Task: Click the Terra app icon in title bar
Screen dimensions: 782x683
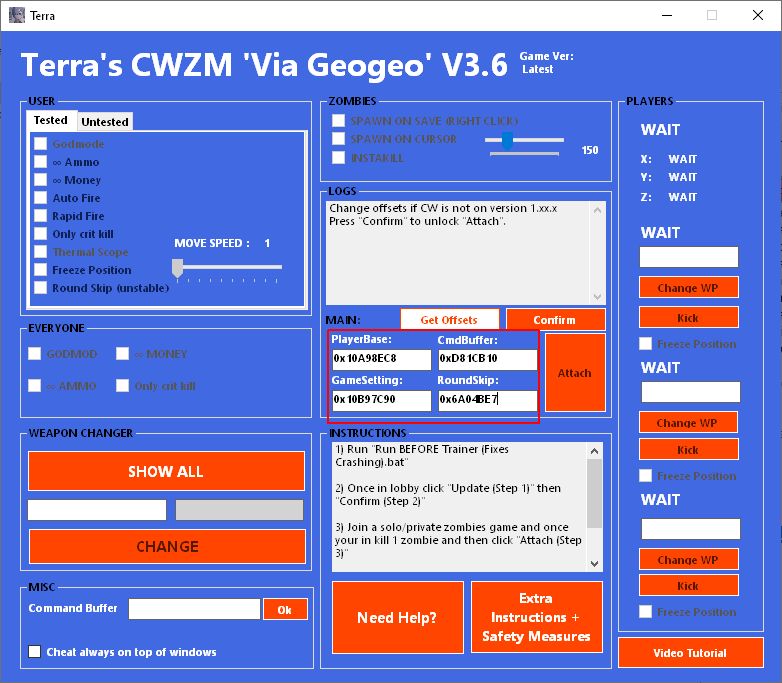Action: 16,15
